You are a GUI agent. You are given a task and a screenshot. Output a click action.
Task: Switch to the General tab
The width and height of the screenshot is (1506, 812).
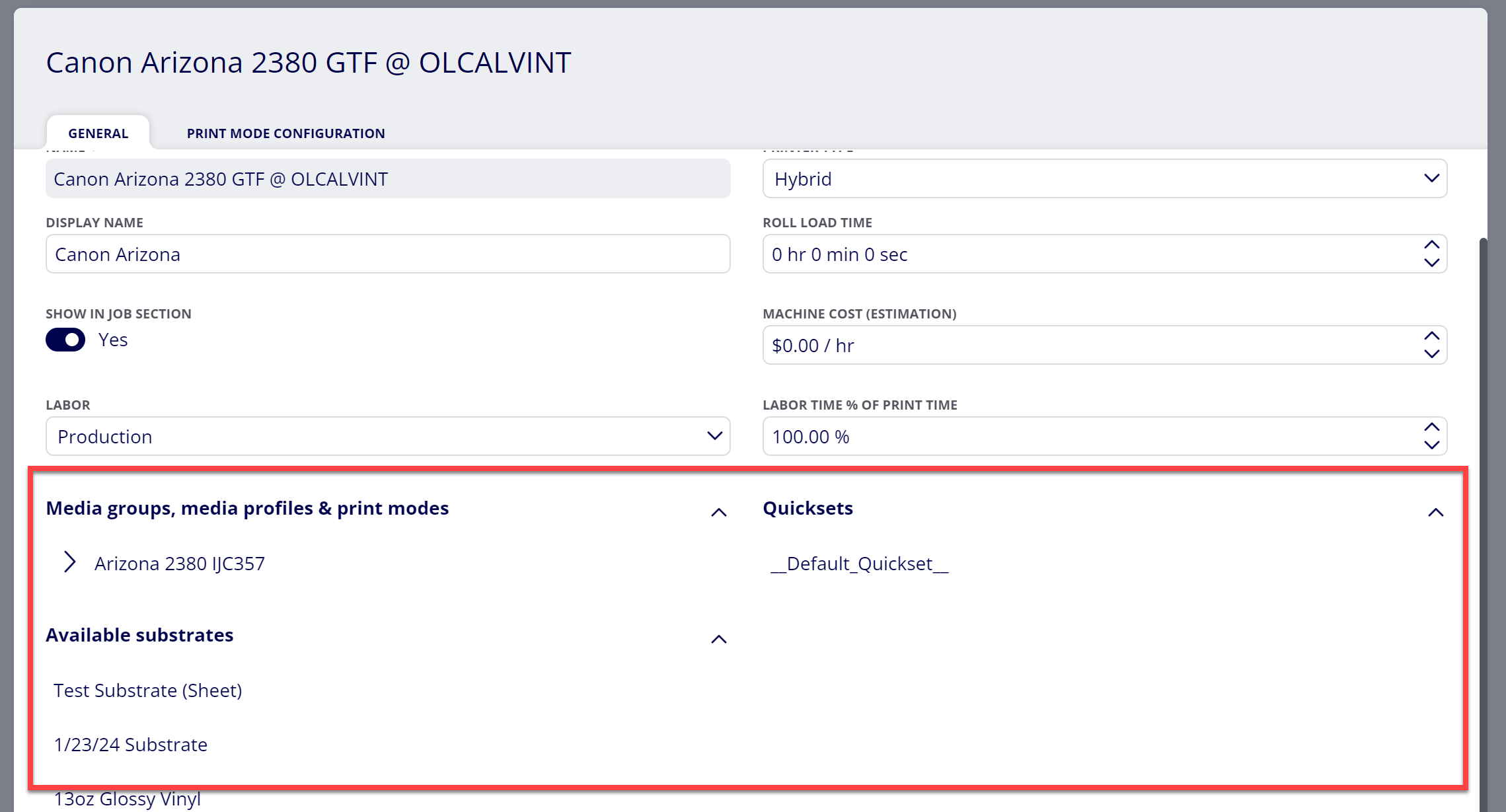point(98,133)
